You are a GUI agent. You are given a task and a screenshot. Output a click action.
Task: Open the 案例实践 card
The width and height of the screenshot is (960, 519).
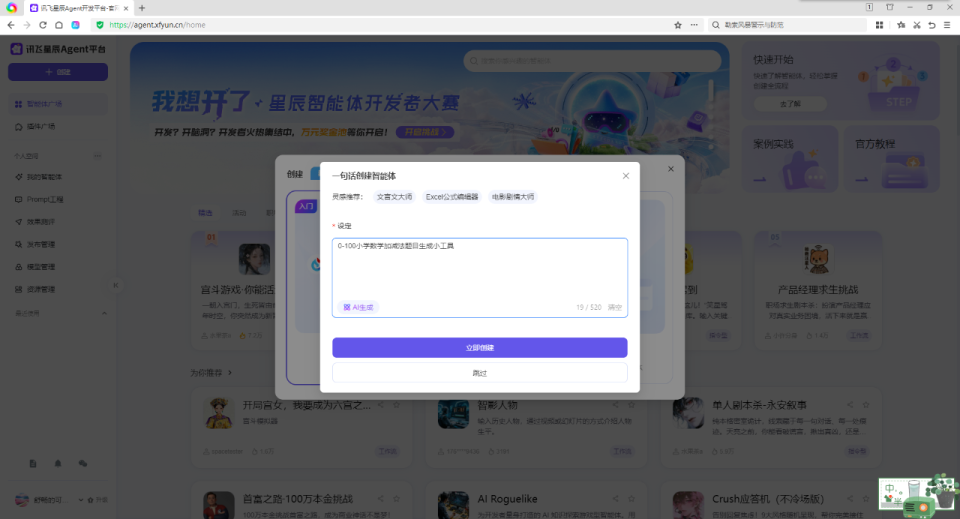789,159
